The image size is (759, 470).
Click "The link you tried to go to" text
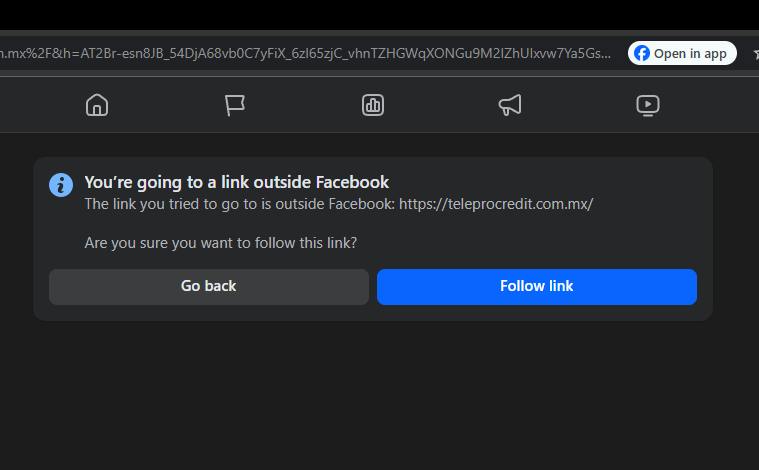240,204
